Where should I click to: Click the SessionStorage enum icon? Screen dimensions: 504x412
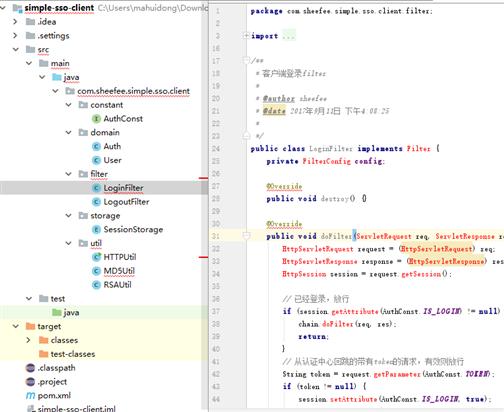point(96,229)
